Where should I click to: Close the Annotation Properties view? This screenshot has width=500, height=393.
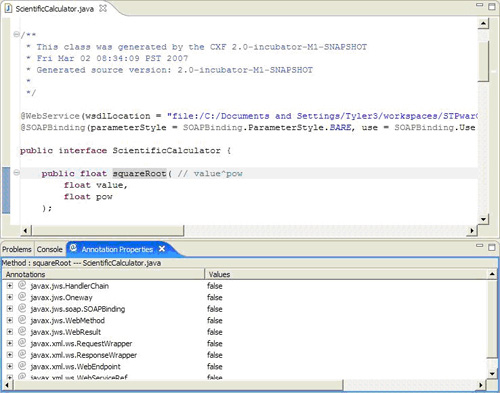coord(162,249)
